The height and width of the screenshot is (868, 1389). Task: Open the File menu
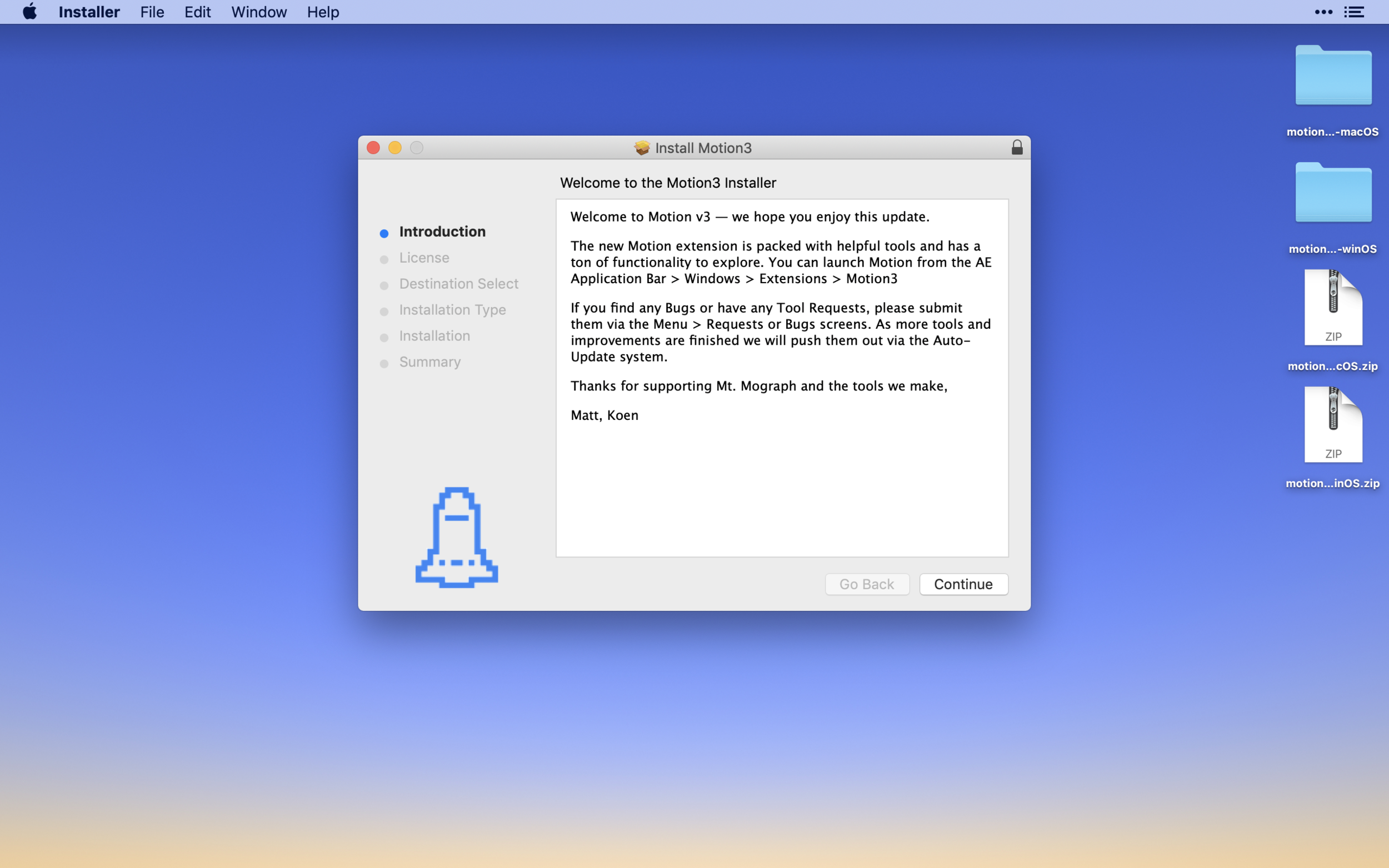click(152, 12)
